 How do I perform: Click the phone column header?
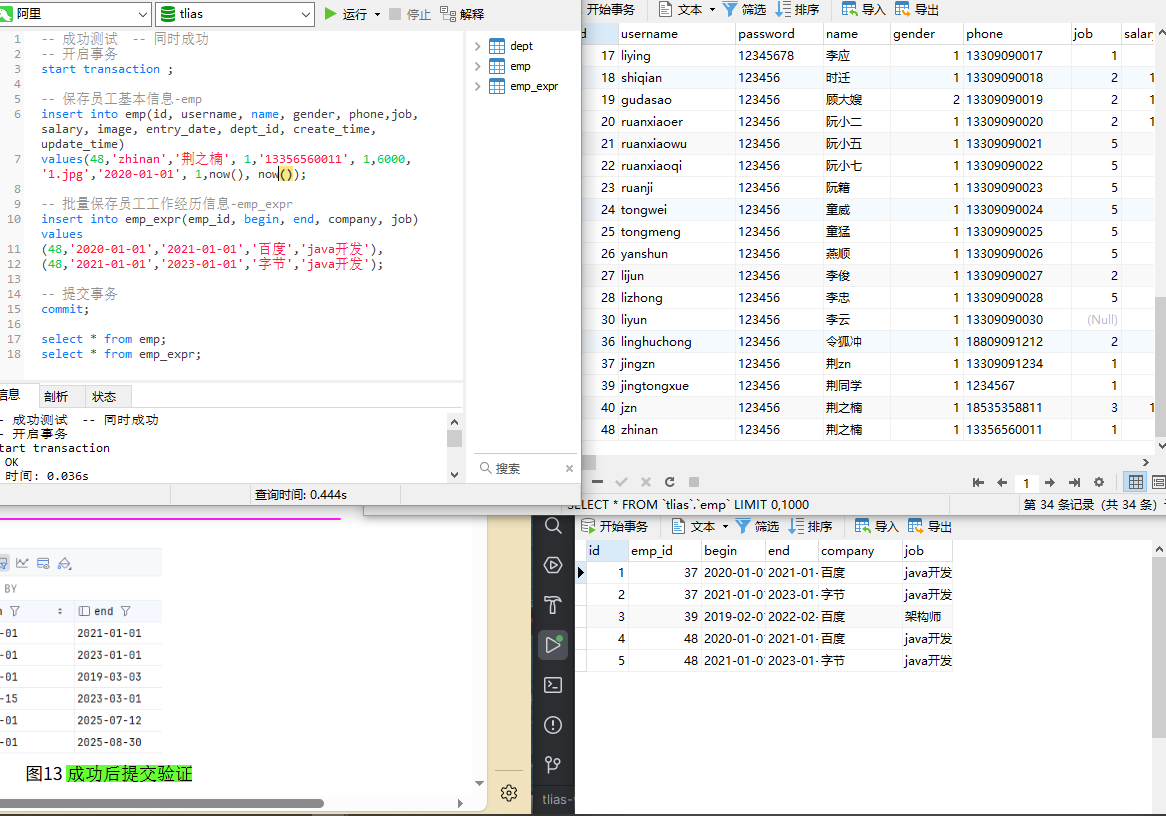click(x=1016, y=33)
